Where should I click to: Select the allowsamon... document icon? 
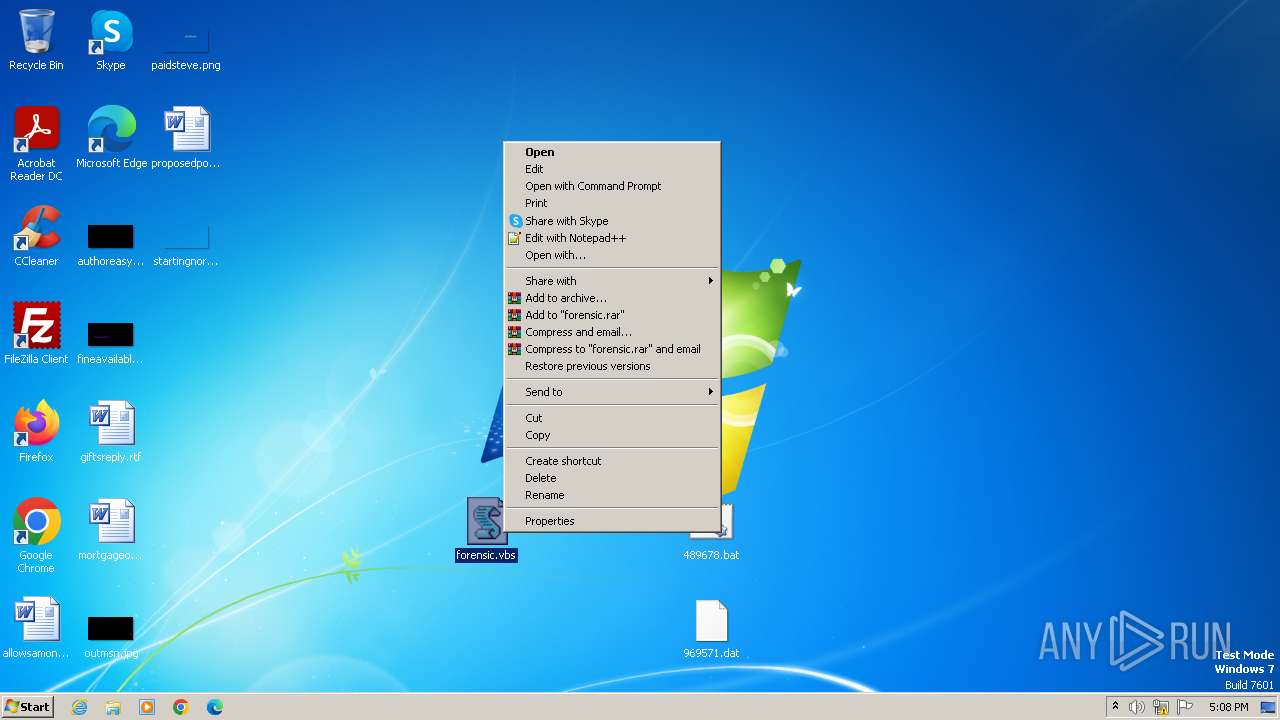tap(36, 627)
